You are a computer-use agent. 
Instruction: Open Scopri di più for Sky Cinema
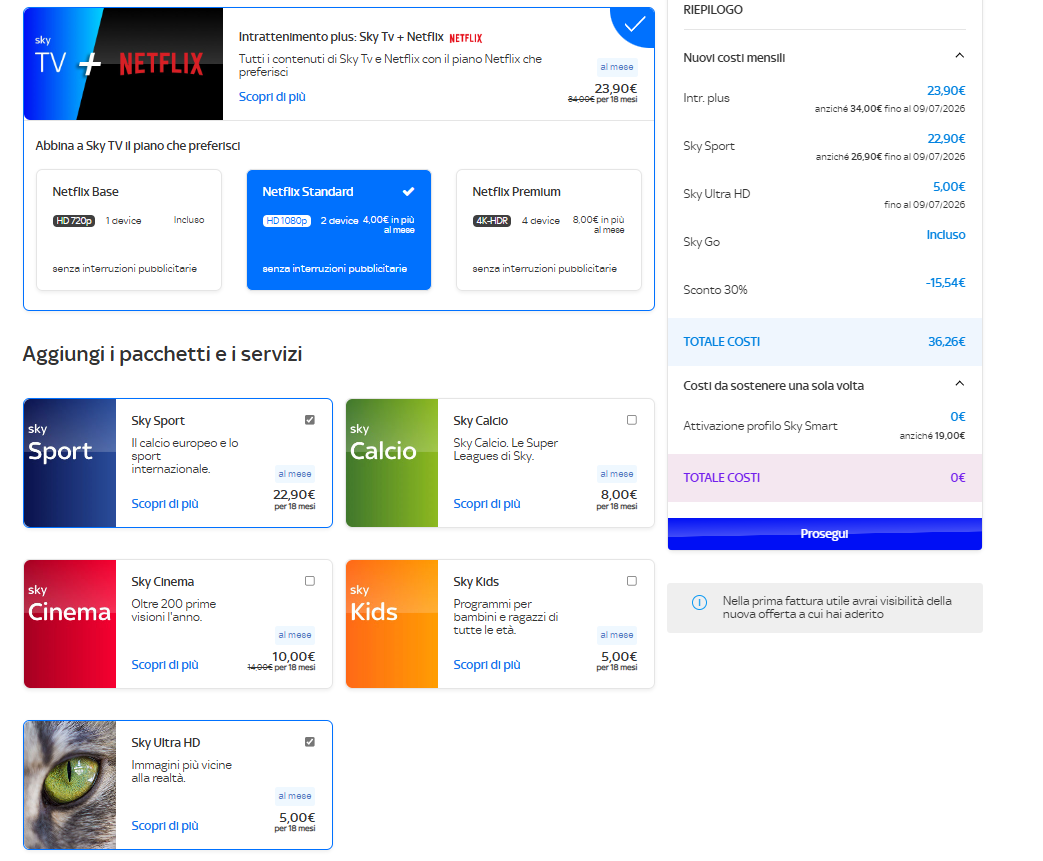[x=165, y=665]
